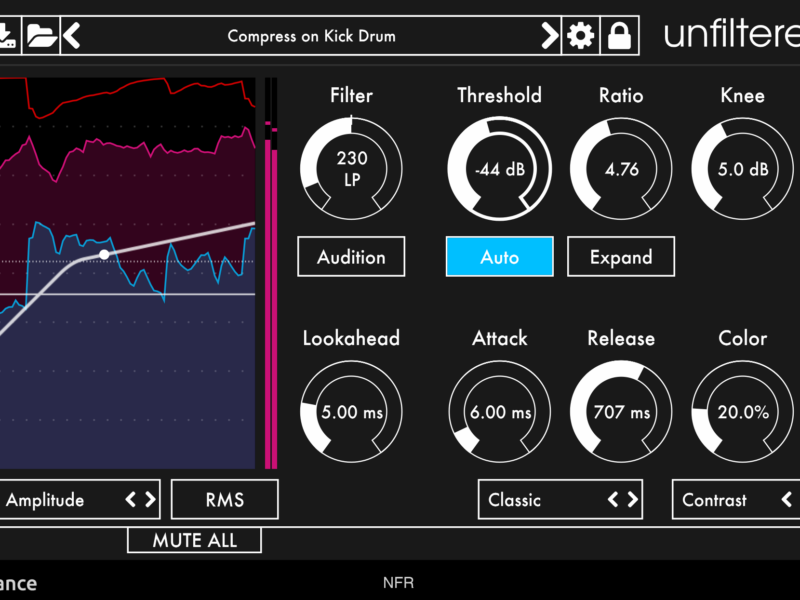Image resolution: width=800 pixels, height=600 pixels.
Task: Go to previous preset with left arrow
Action: tap(71, 36)
